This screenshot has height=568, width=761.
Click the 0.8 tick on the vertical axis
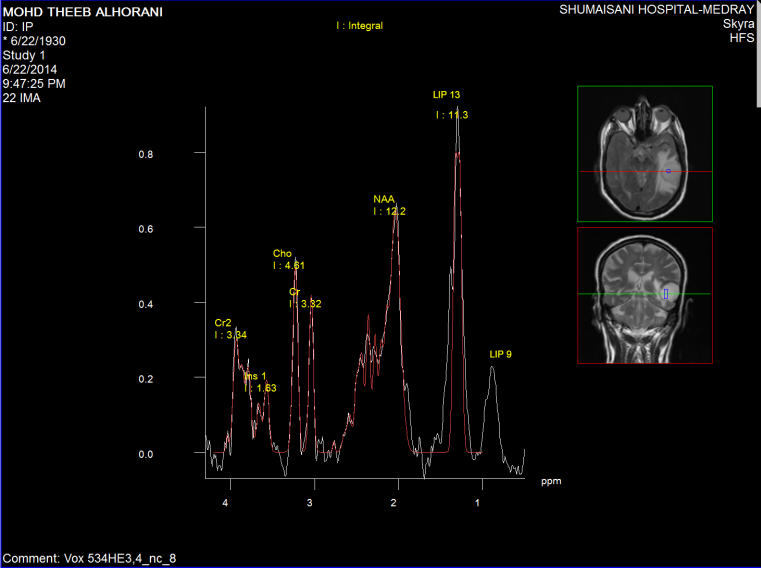(x=146, y=154)
